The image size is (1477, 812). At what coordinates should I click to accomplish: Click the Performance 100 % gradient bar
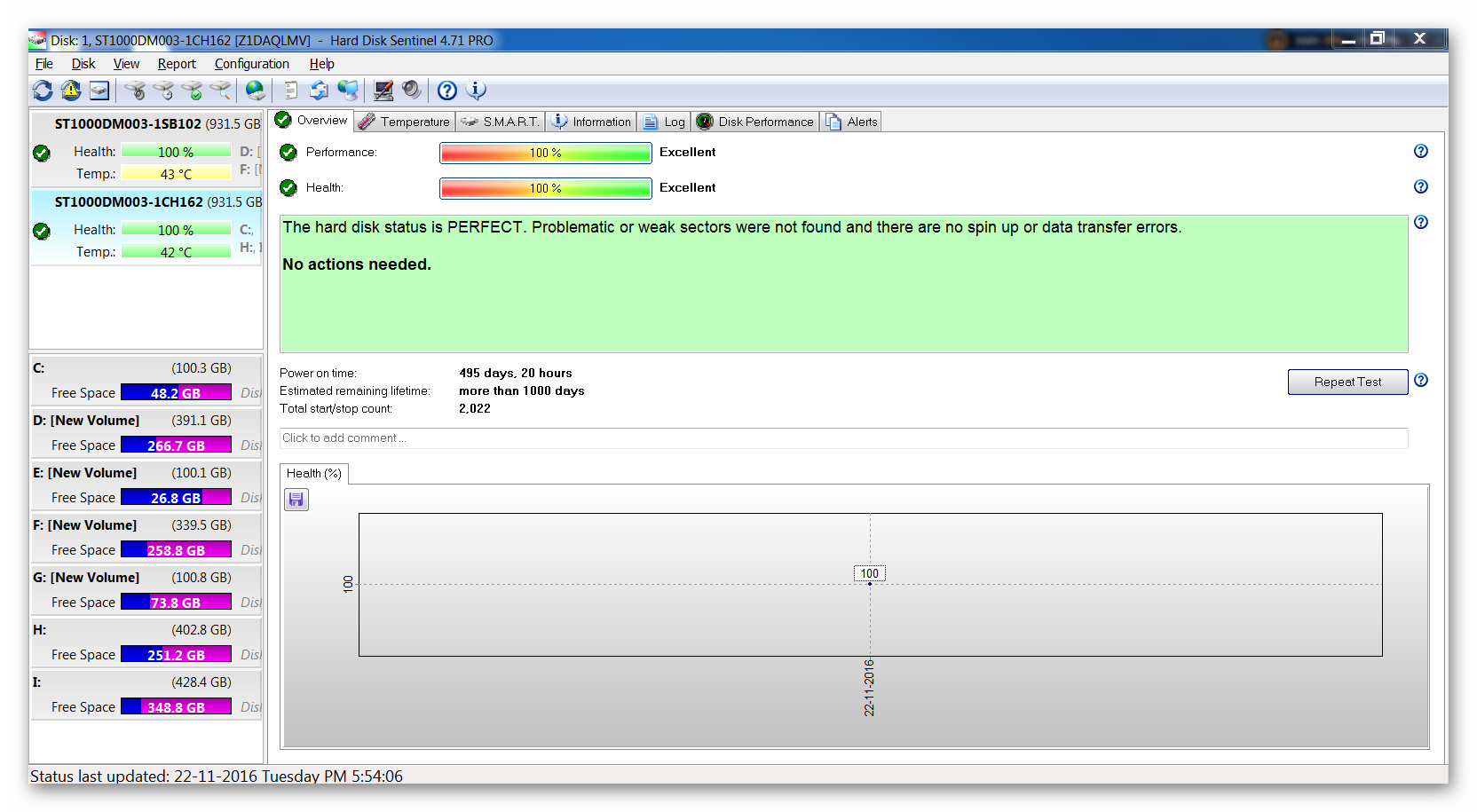pyautogui.click(x=545, y=153)
